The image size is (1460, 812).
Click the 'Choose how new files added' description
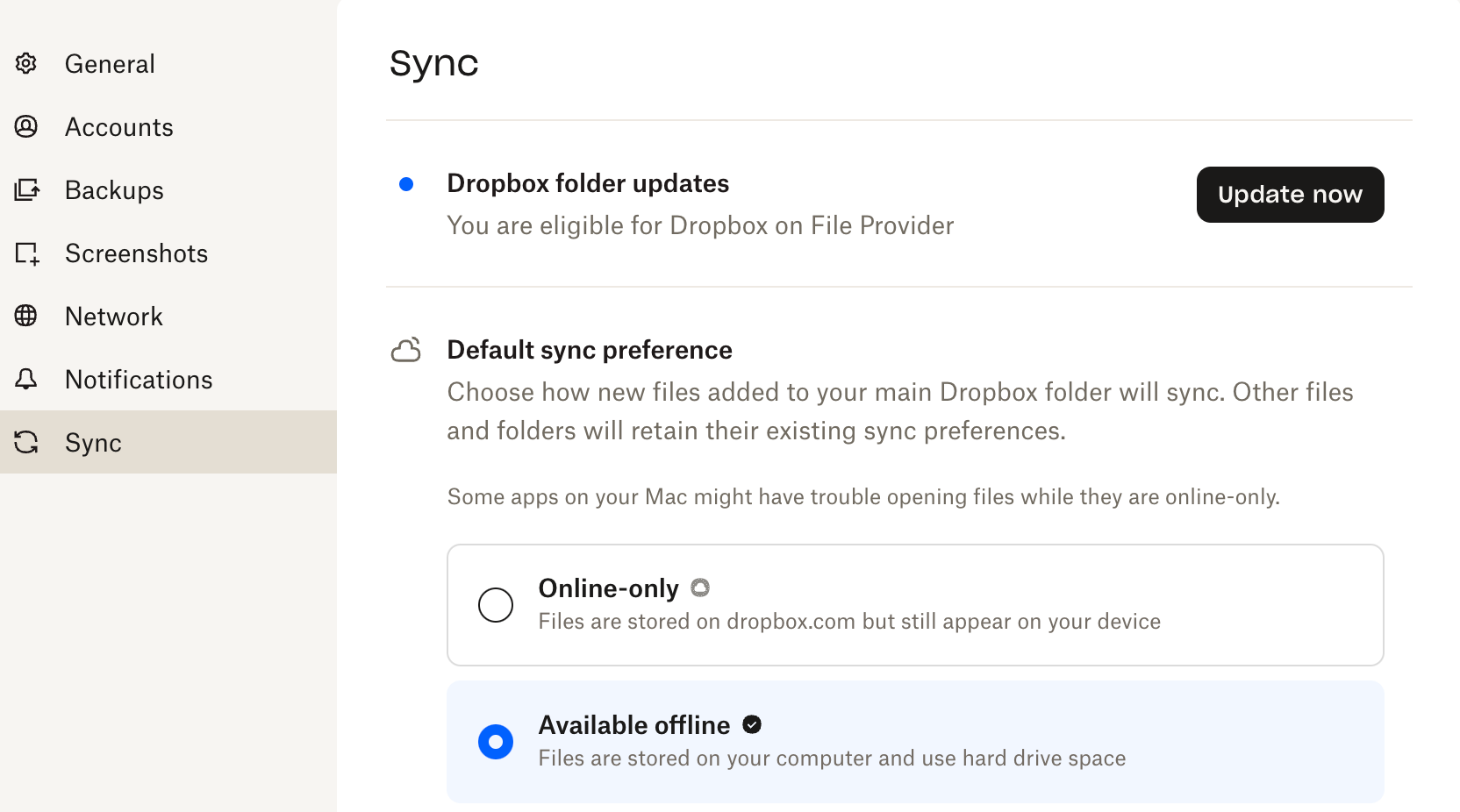coord(900,411)
